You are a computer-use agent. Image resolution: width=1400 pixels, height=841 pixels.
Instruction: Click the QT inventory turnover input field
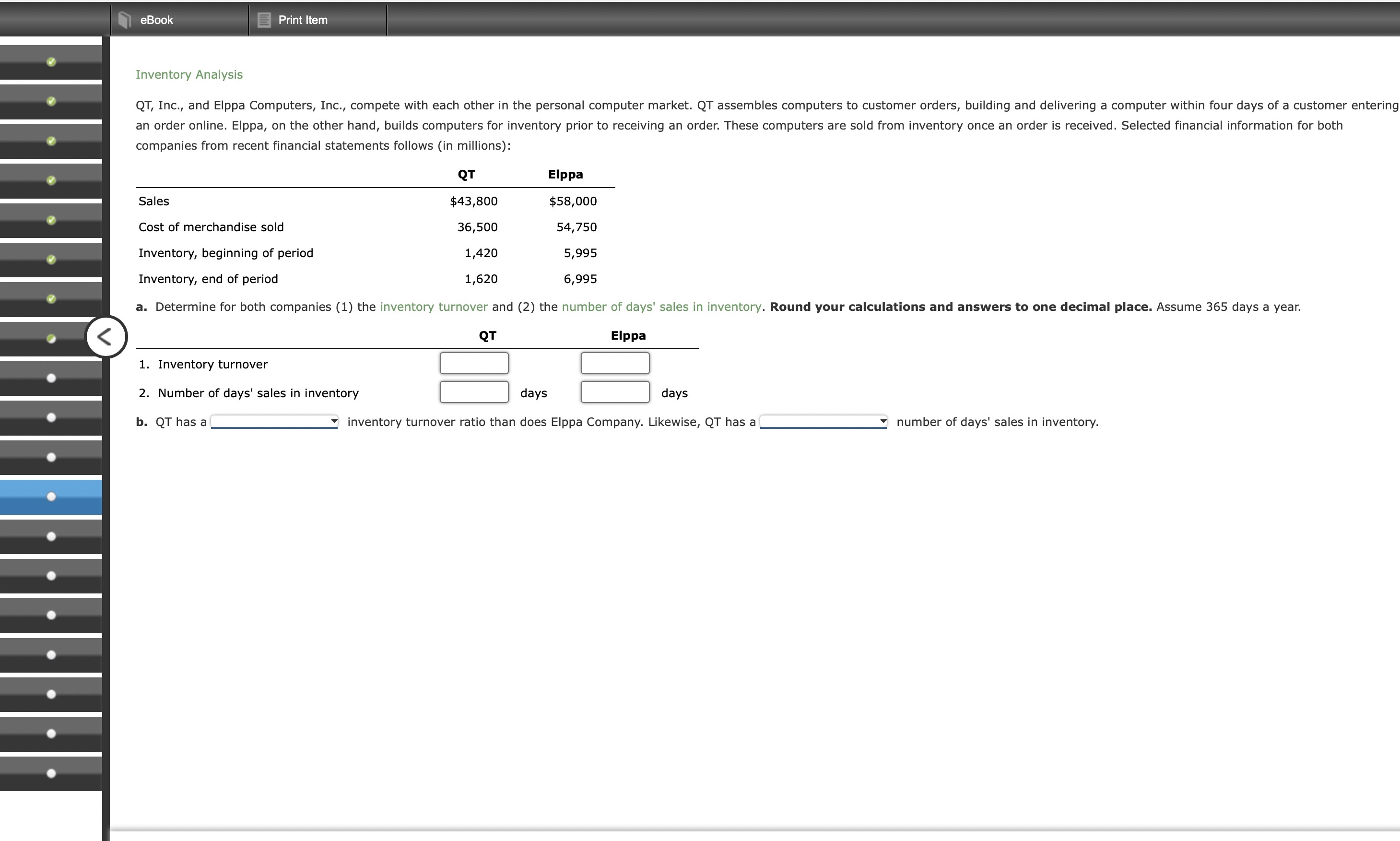[474, 363]
